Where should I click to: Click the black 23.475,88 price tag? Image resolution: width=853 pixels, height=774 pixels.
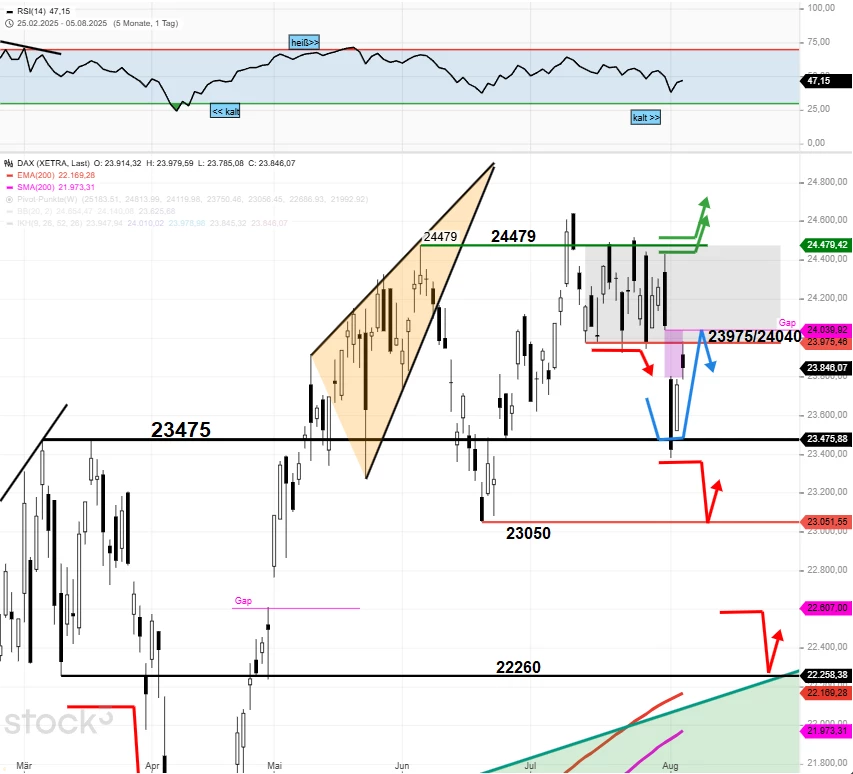pos(825,439)
